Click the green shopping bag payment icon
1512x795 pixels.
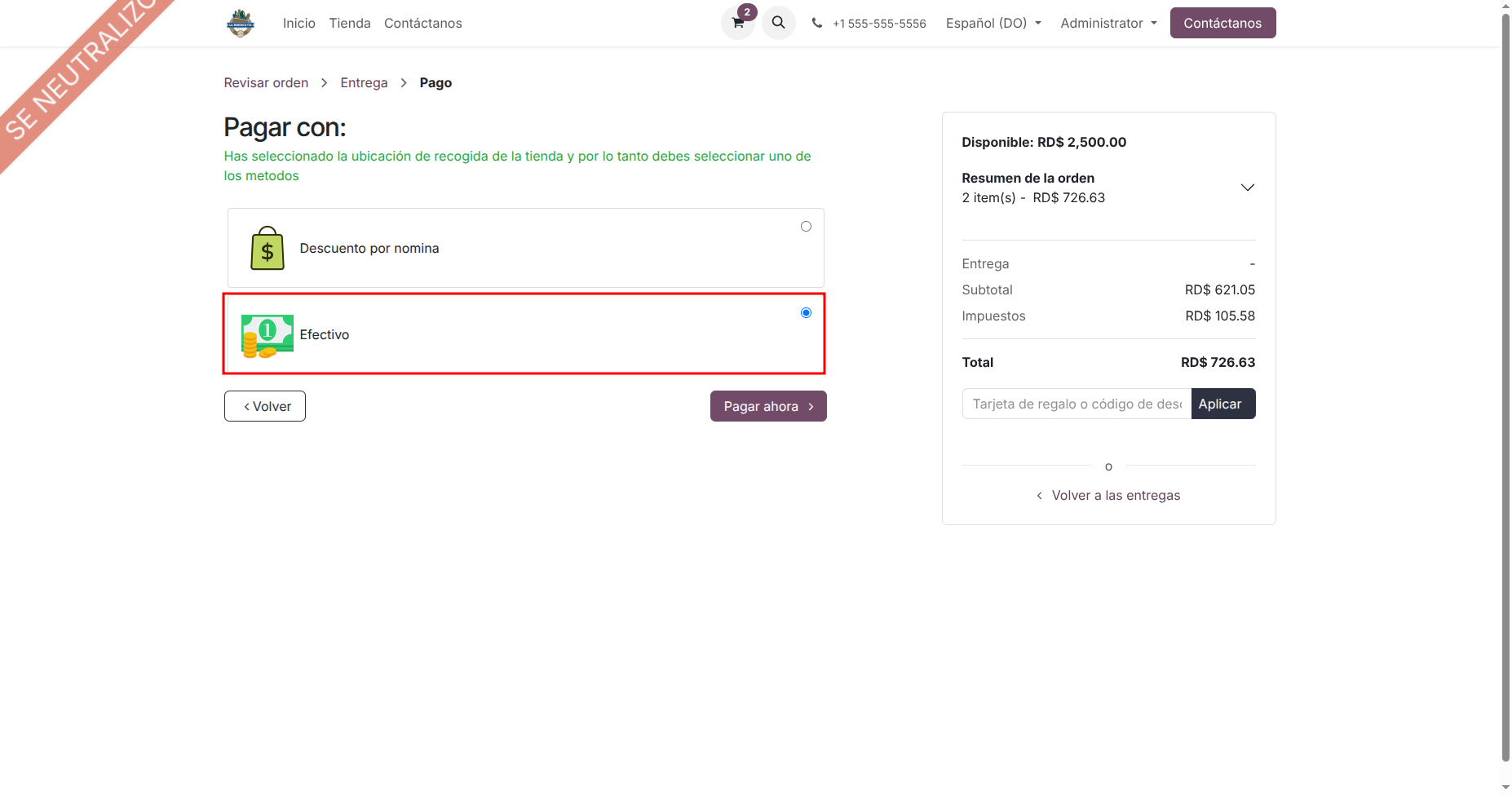coord(267,248)
